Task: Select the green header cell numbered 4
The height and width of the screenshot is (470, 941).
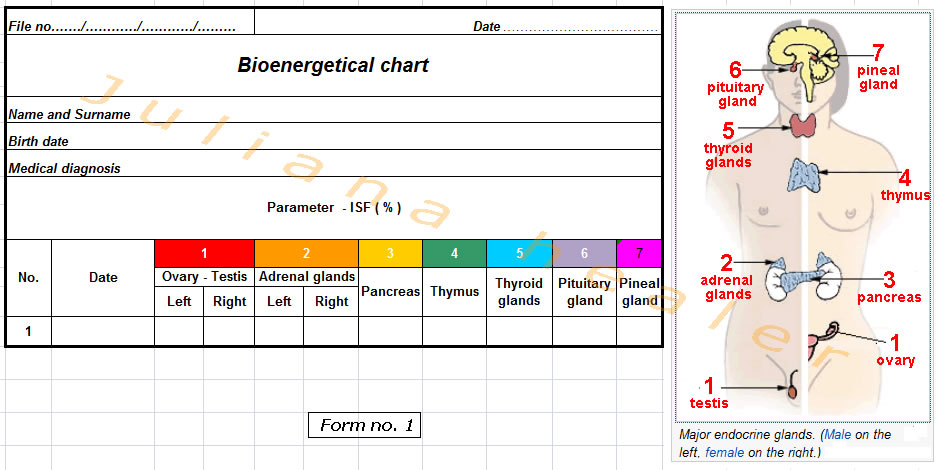Action: coord(454,253)
